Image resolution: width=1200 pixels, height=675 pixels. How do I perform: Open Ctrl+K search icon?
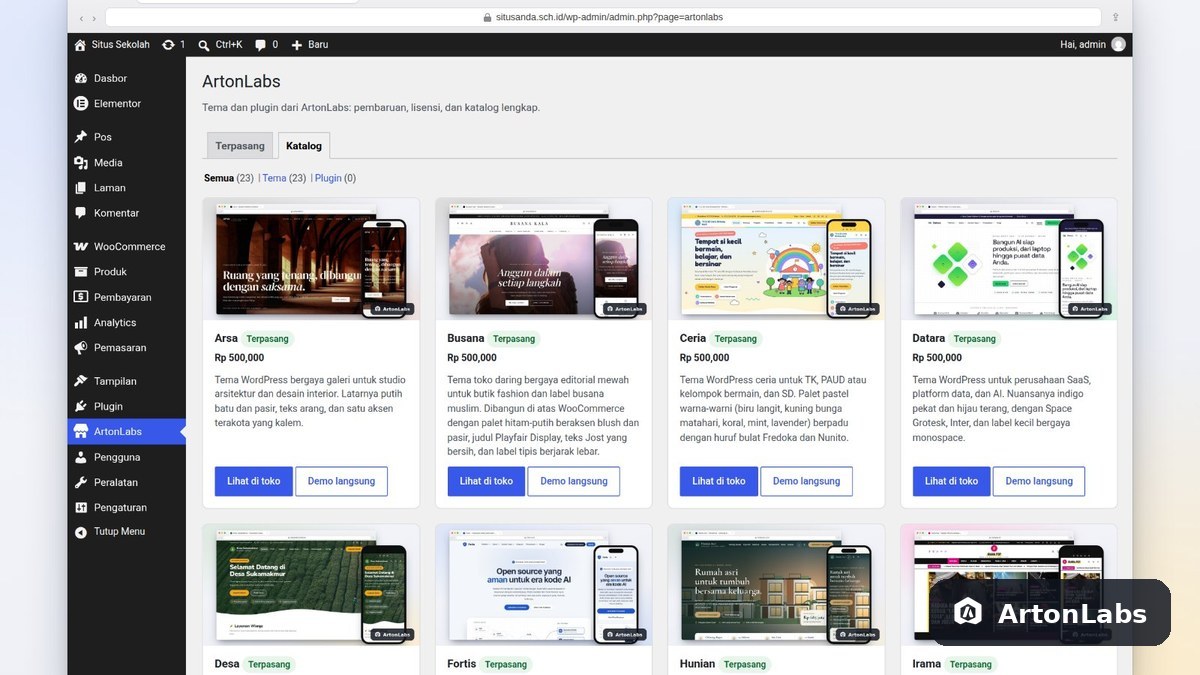204,45
